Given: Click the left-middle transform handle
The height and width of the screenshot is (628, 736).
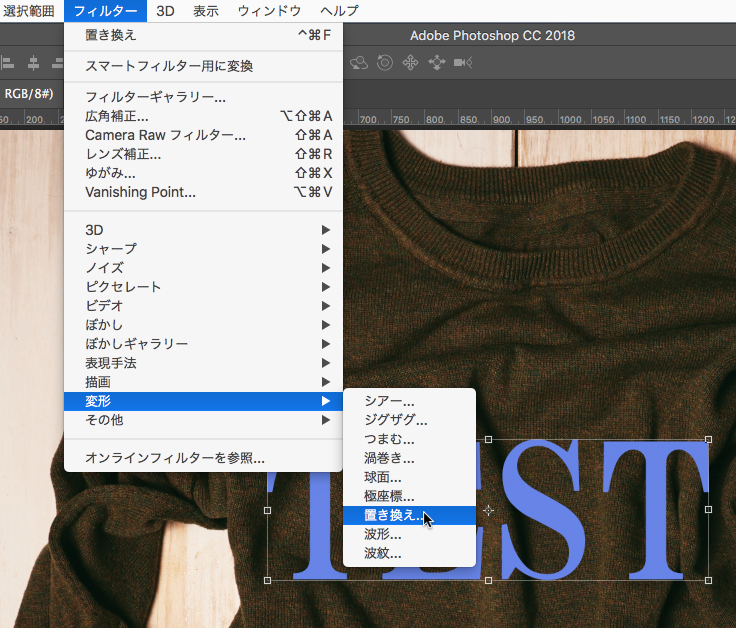Looking at the screenshot, I should tap(268, 510).
